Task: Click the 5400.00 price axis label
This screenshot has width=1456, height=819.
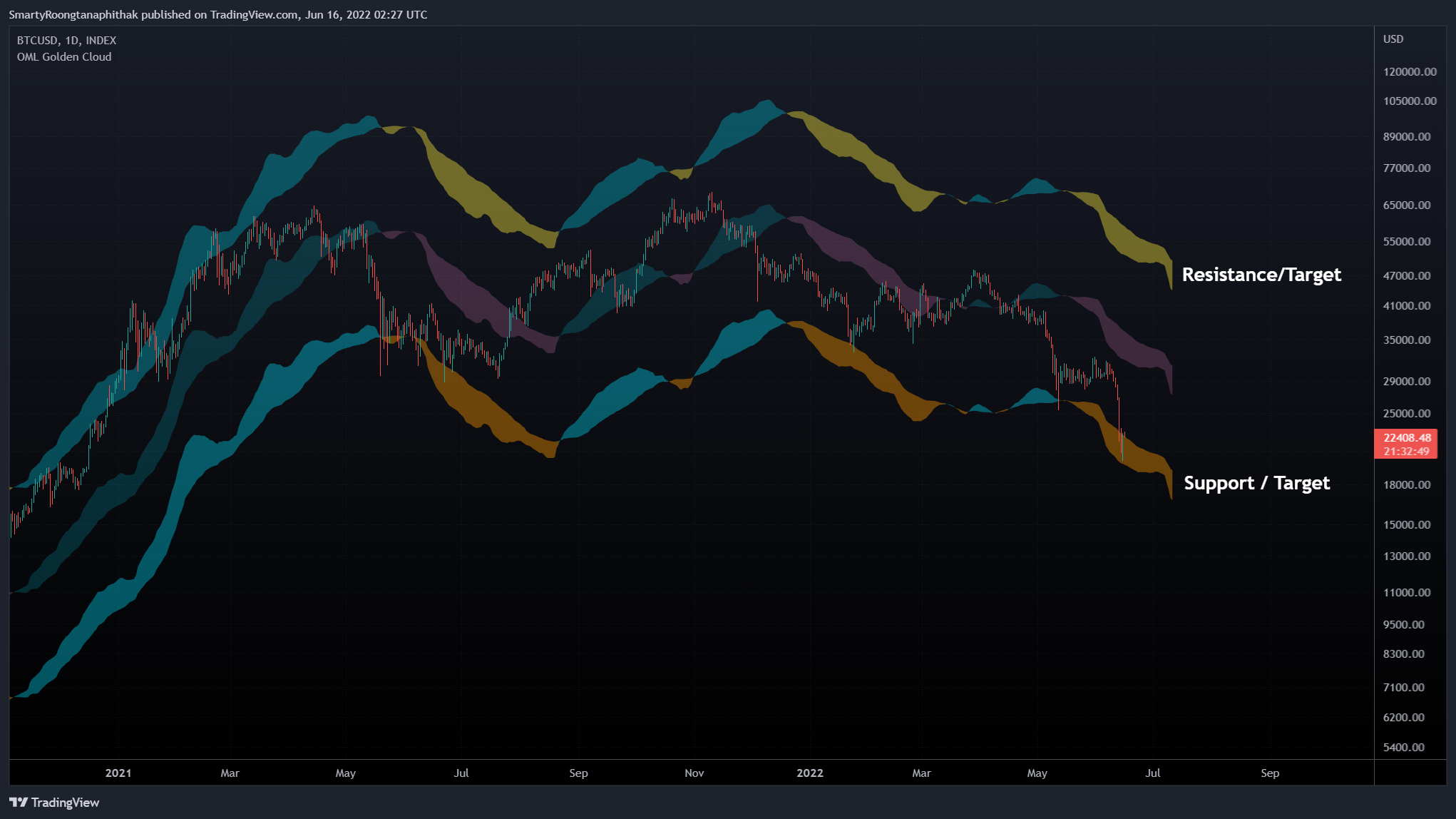Action: [x=1404, y=748]
